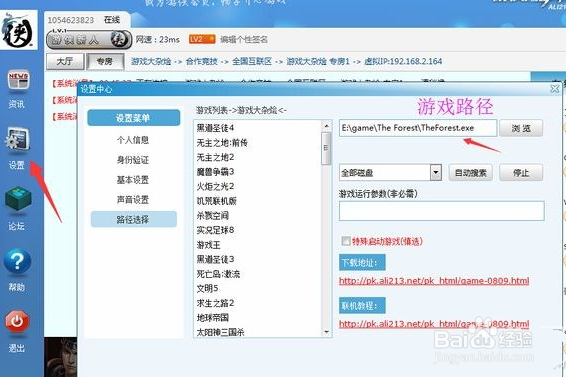Click 全国互联区 breadcrumb link
Screen dimensions: 566x377
(x=252, y=61)
